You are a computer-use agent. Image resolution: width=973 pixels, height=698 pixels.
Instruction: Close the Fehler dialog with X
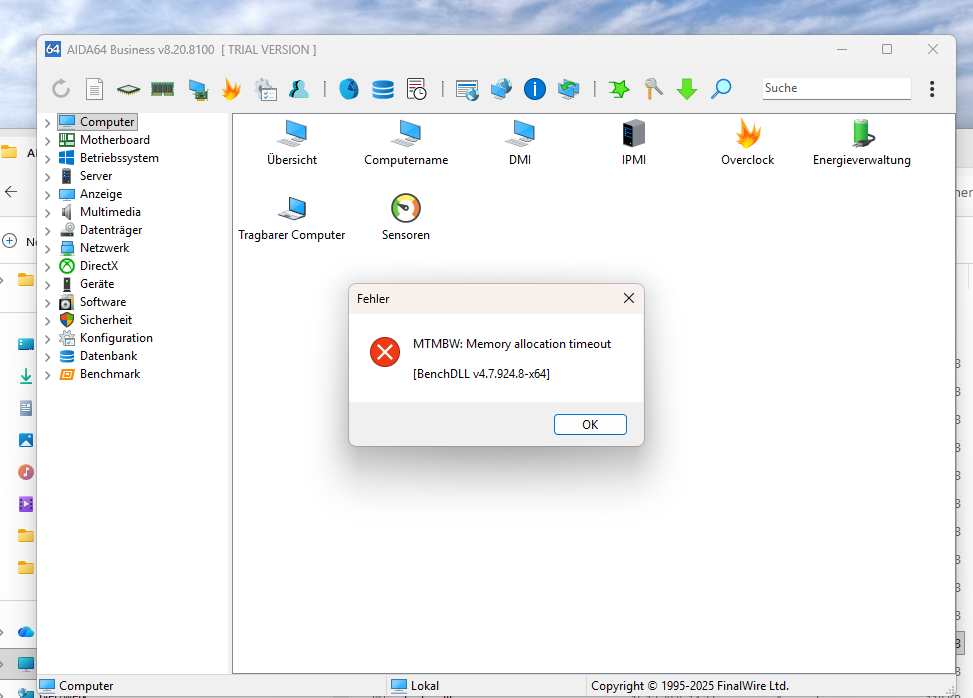(629, 298)
